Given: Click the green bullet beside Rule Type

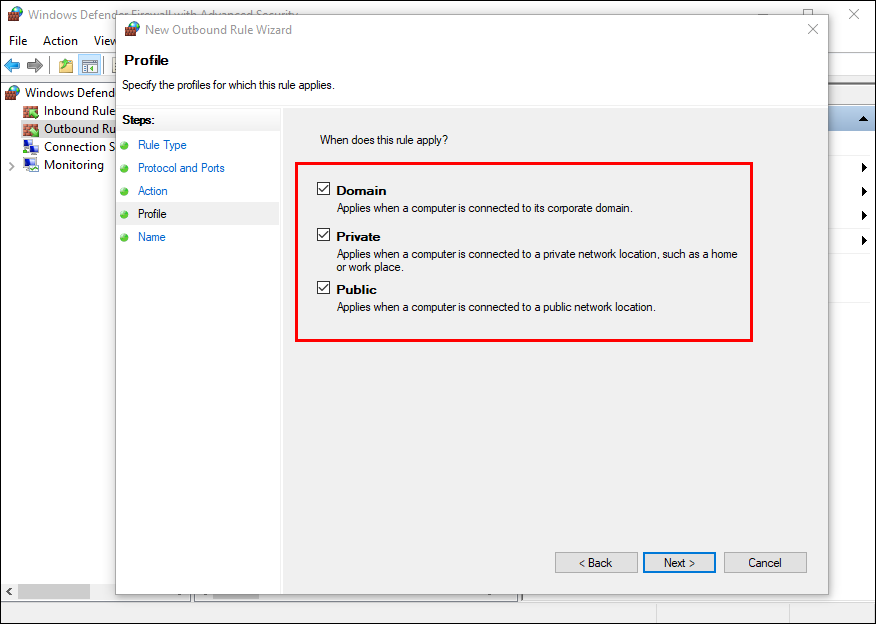Looking at the screenshot, I should point(125,145).
